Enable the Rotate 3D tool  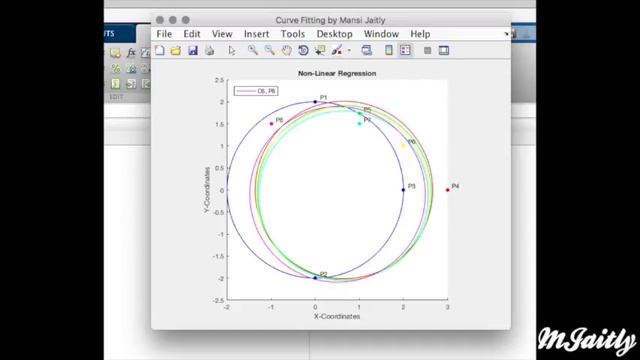point(303,50)
